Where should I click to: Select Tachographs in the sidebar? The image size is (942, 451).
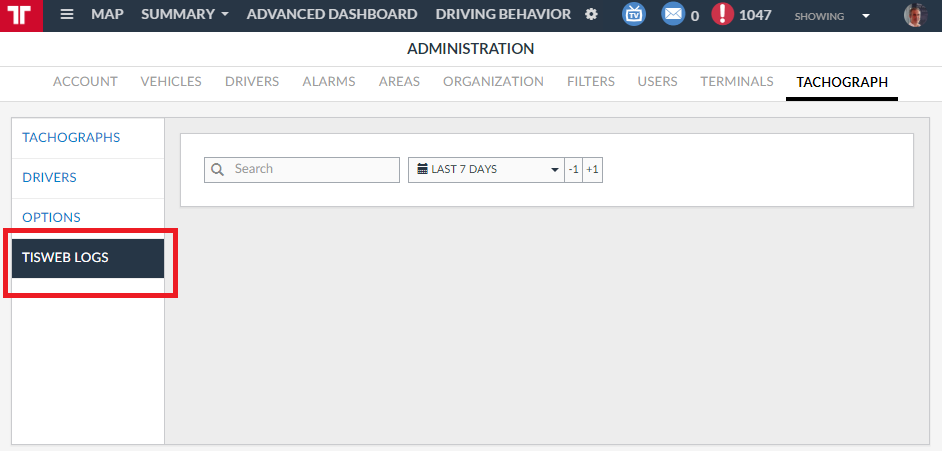(71, 138)
